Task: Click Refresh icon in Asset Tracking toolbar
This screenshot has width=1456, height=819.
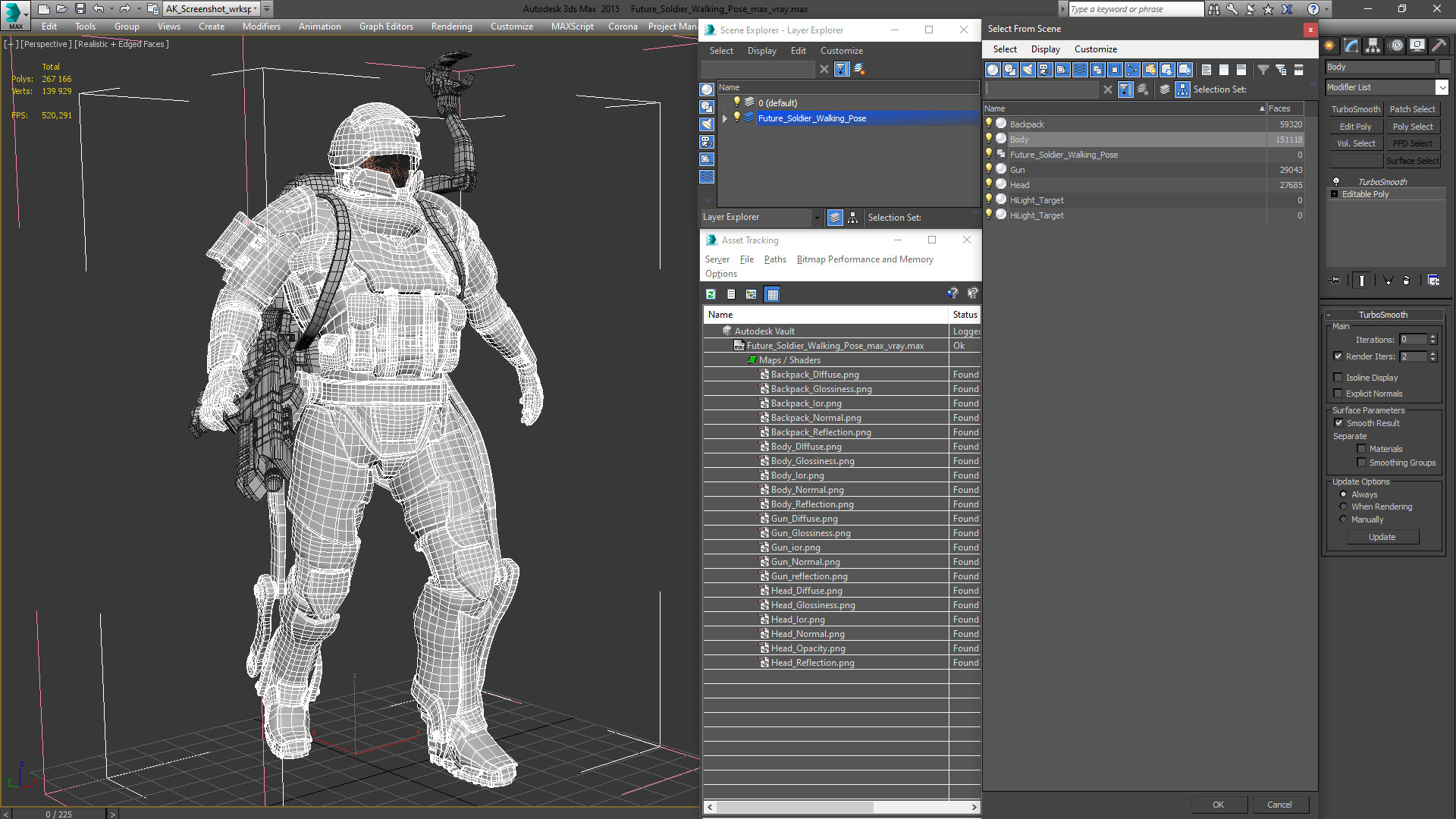Action: tap(711, 294)
